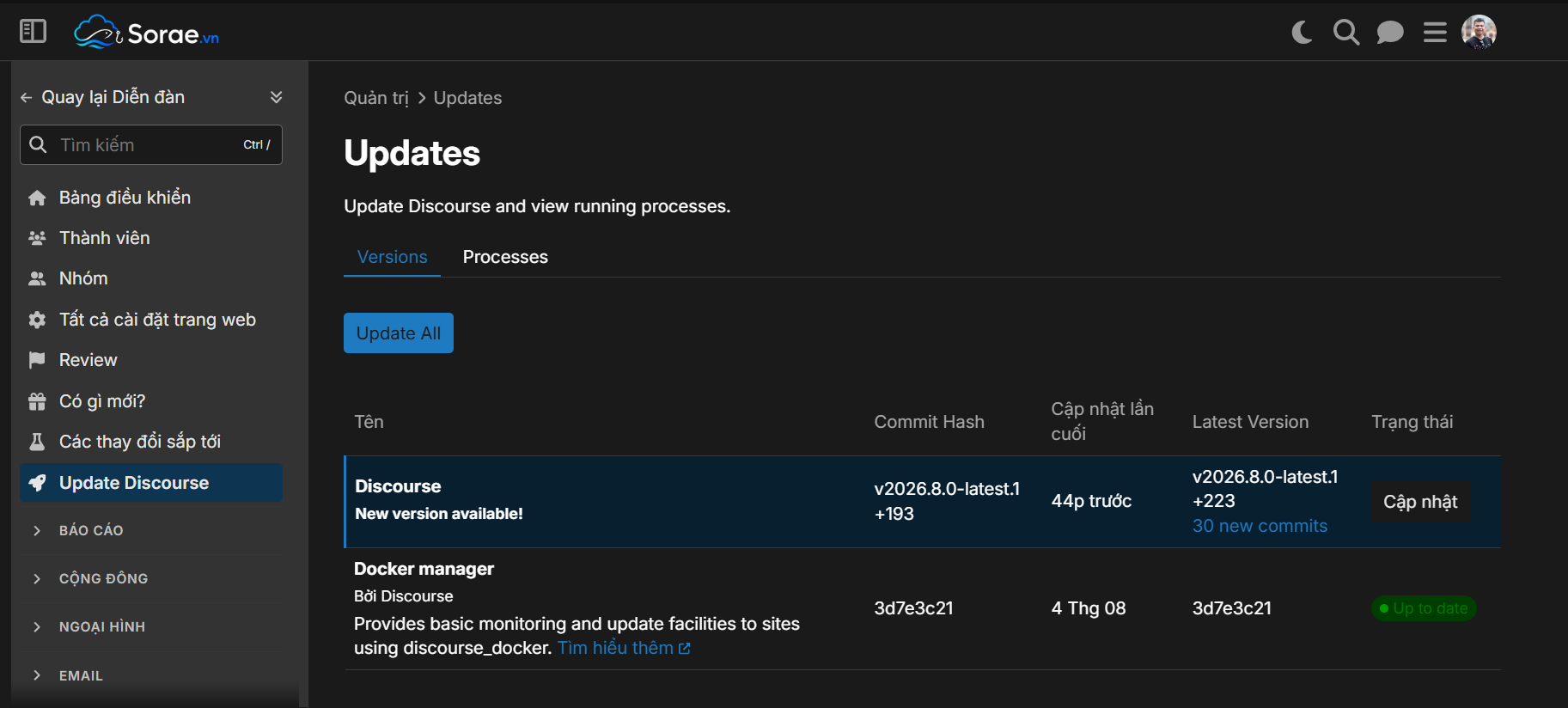The height and width of the screenshot is (708, 1568).
Task: Click the flask icon for upcoming changes
Action: pyautogui.click(x=37, y=442)
